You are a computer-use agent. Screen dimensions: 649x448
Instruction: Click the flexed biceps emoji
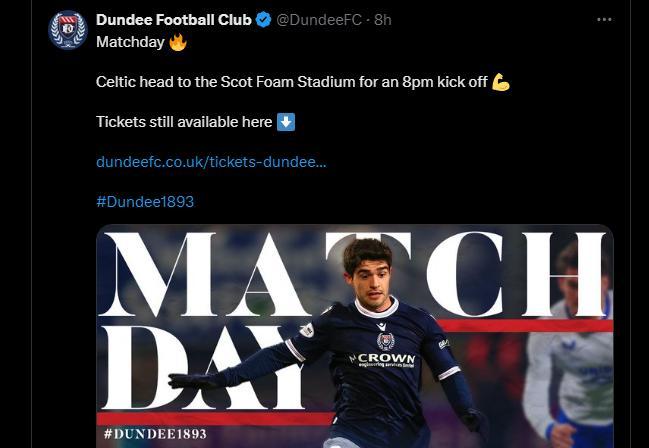(x=501, y=82)
